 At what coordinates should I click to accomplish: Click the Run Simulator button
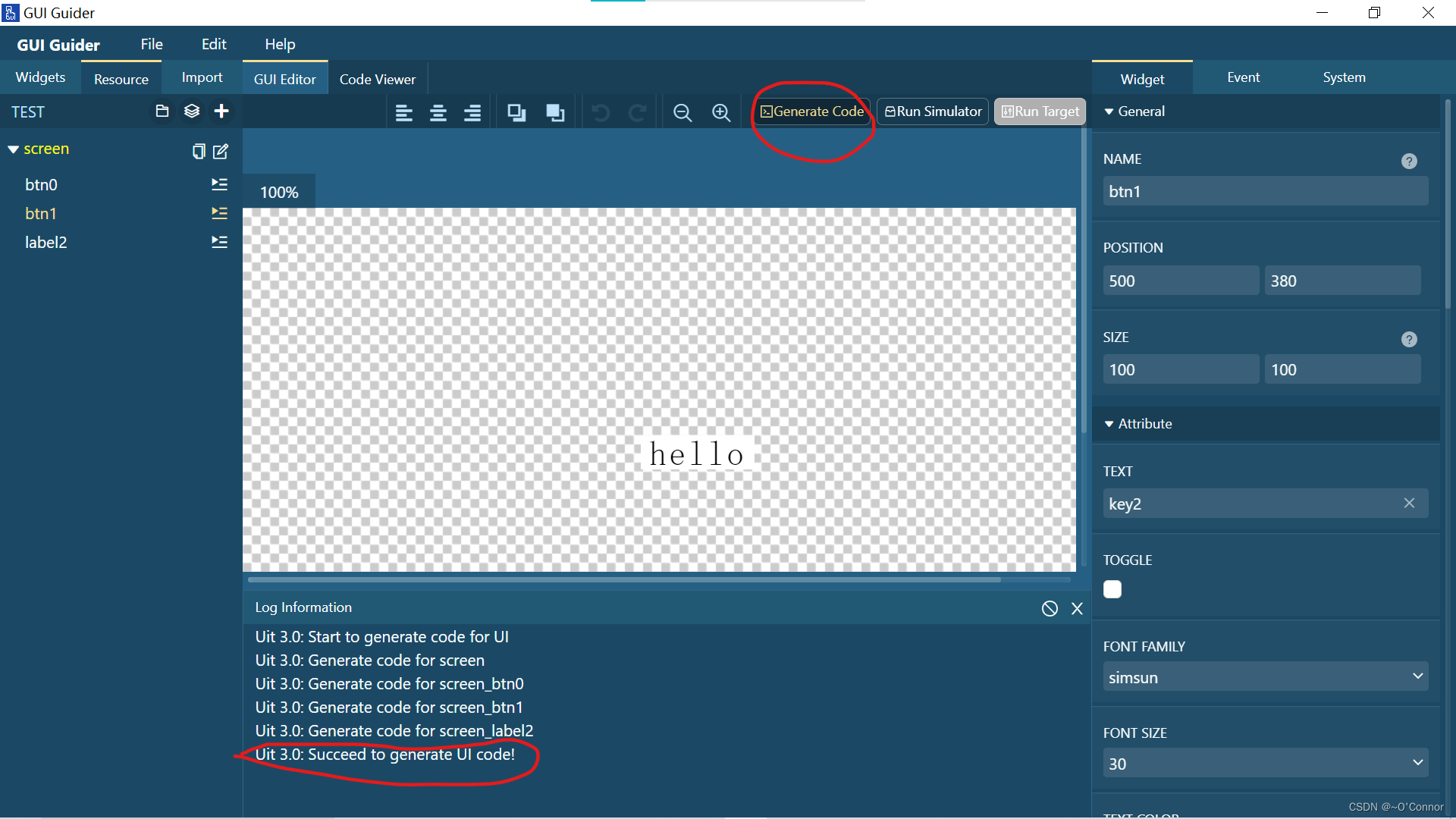933,111
